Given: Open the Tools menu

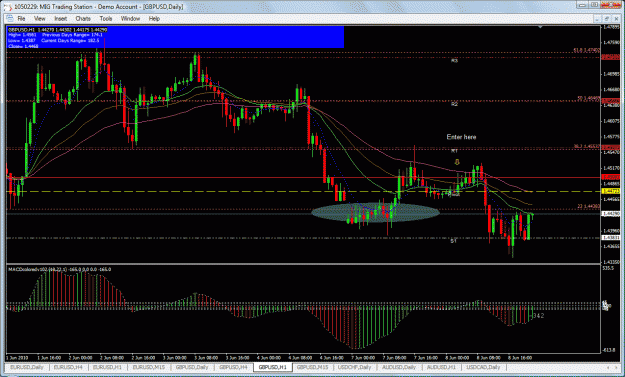Looking at the screenshot, I should click(x=106, y=19).
